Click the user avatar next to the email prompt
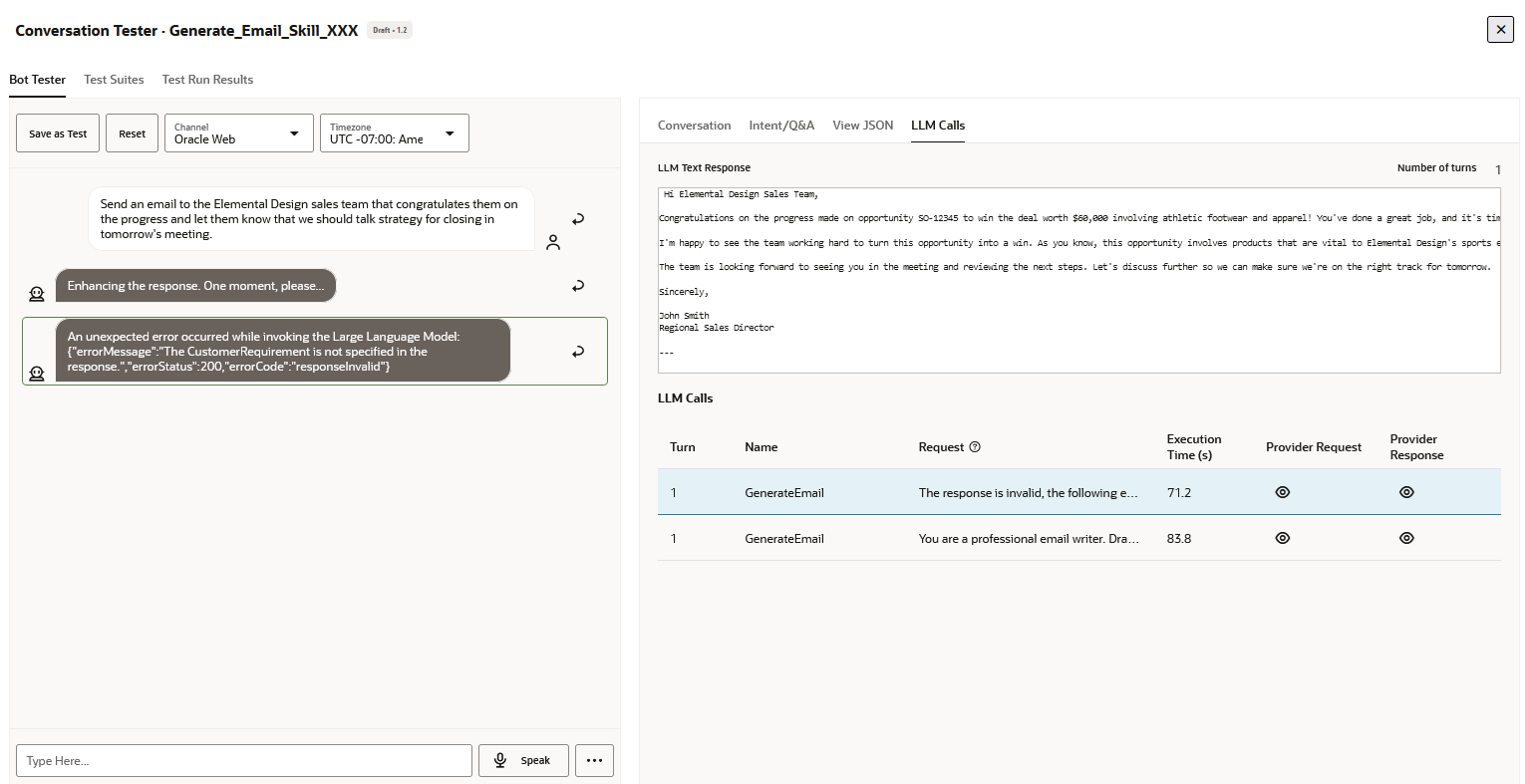This screenshot has width=1525, height=784. (x=553, y=242)
